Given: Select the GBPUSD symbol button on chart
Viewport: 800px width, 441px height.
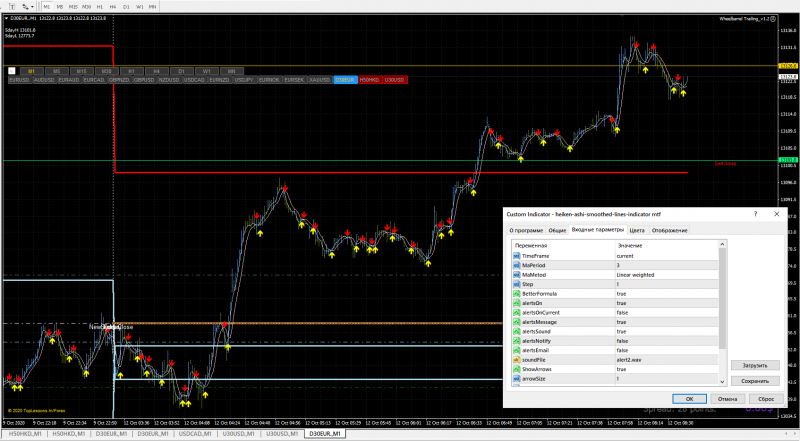Looking at the screenshot, I should (x=145, y=80).
